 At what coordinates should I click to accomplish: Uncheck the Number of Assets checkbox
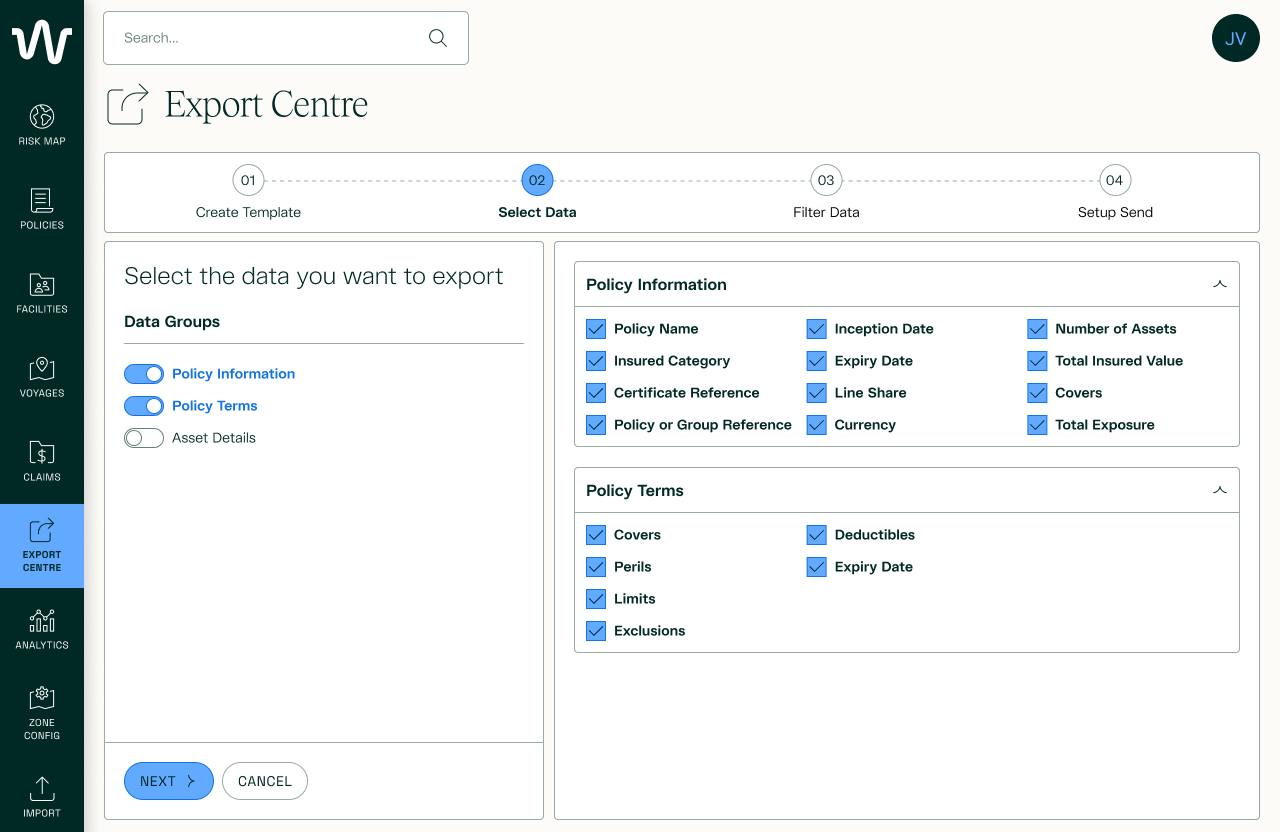pos(1037,329)
